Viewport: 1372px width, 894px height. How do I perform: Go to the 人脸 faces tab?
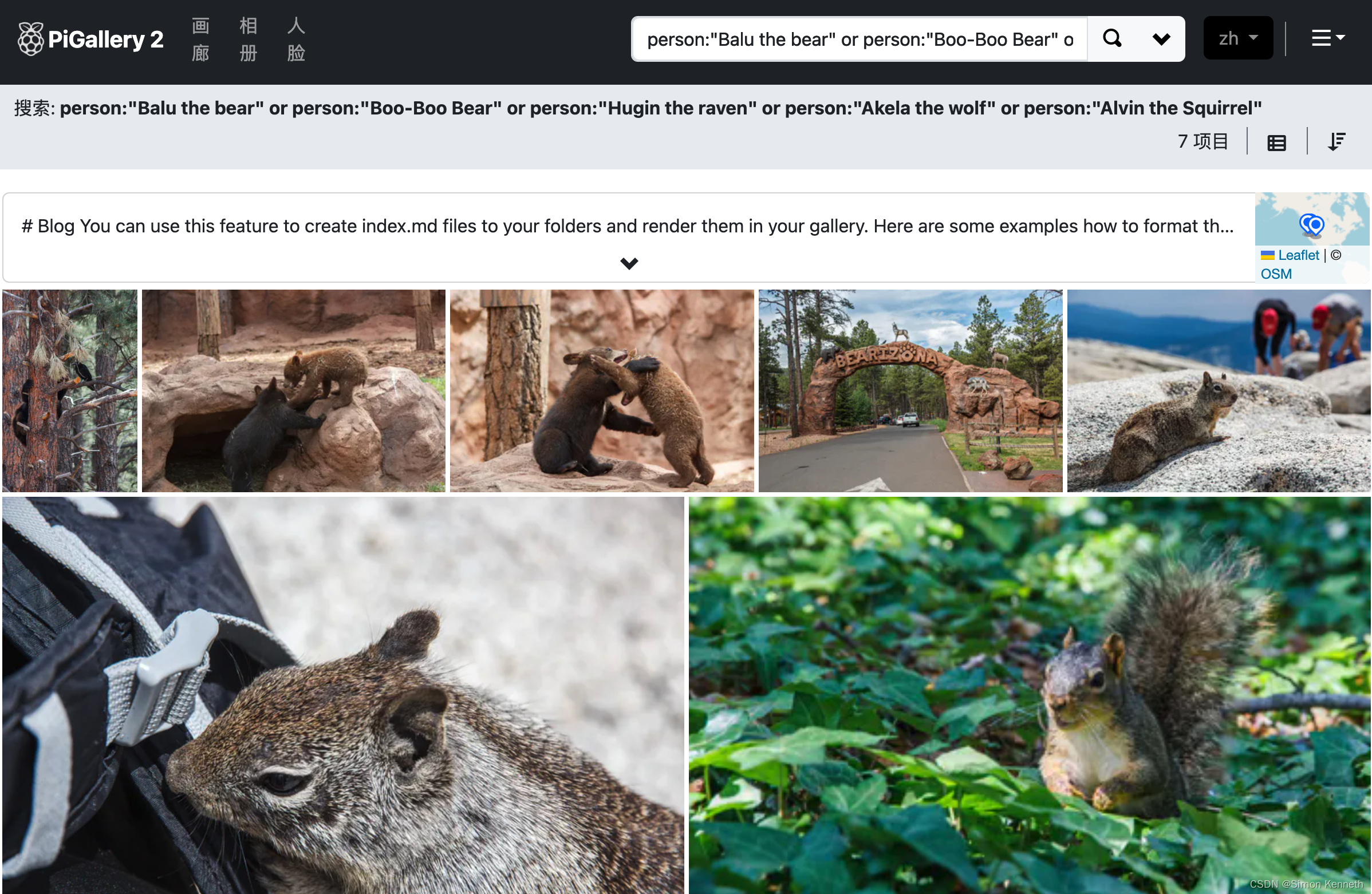pos(295,39)
